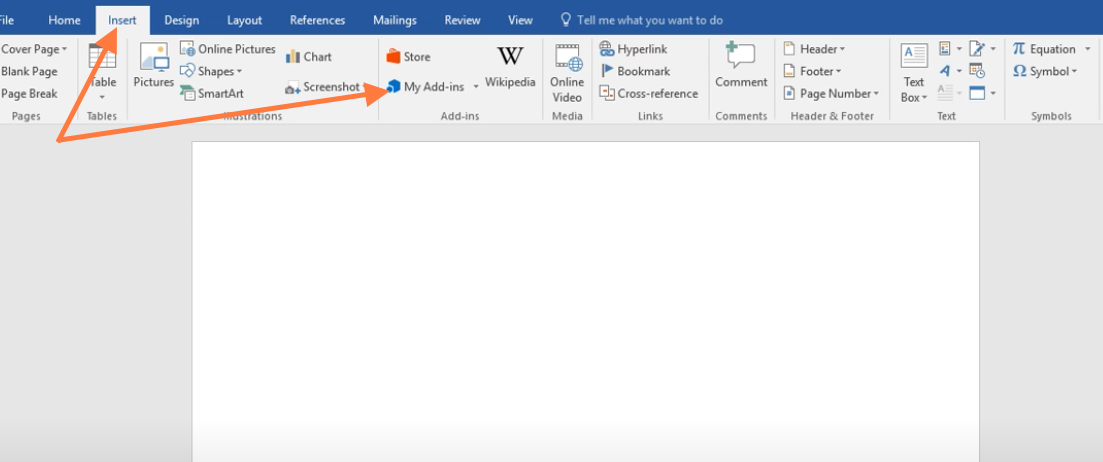1103x462 pixels.
Task: Insert a Chart from the ribbon
Action: 308,57
